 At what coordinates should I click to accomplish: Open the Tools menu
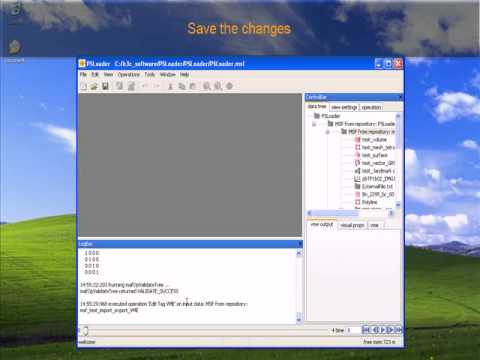(150, 74)
